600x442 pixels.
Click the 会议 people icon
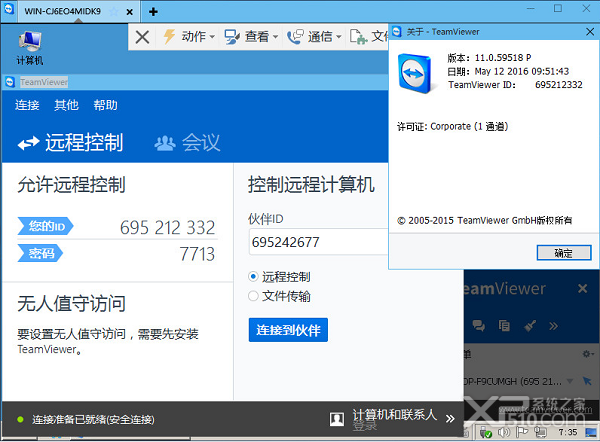click(x=165, y=143)
